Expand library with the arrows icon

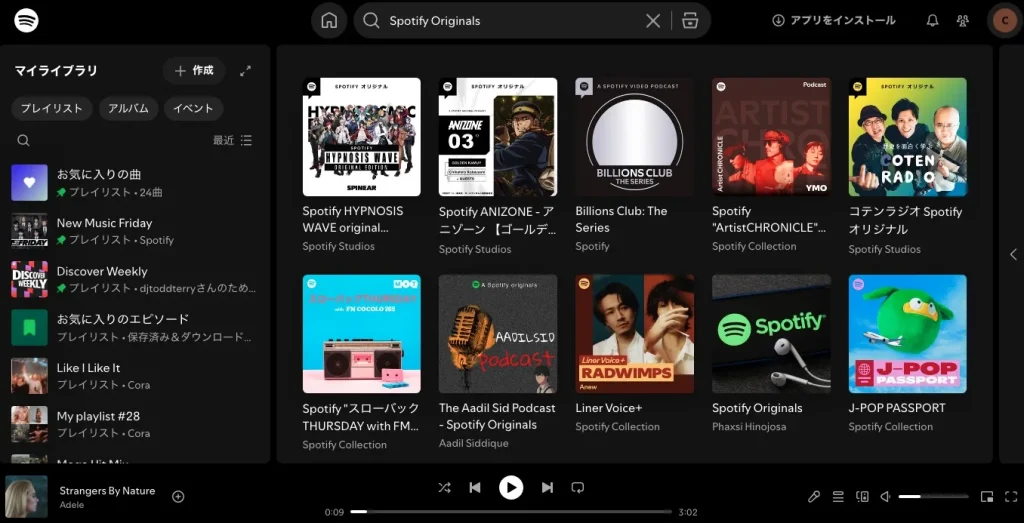pos(246,71)
